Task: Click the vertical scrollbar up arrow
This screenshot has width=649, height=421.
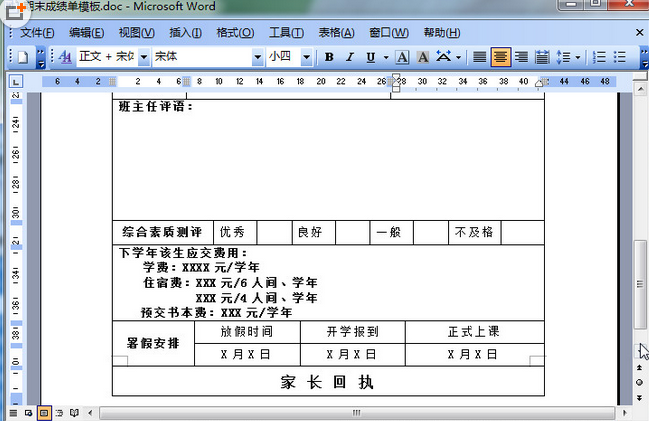Action: point(640,89)
